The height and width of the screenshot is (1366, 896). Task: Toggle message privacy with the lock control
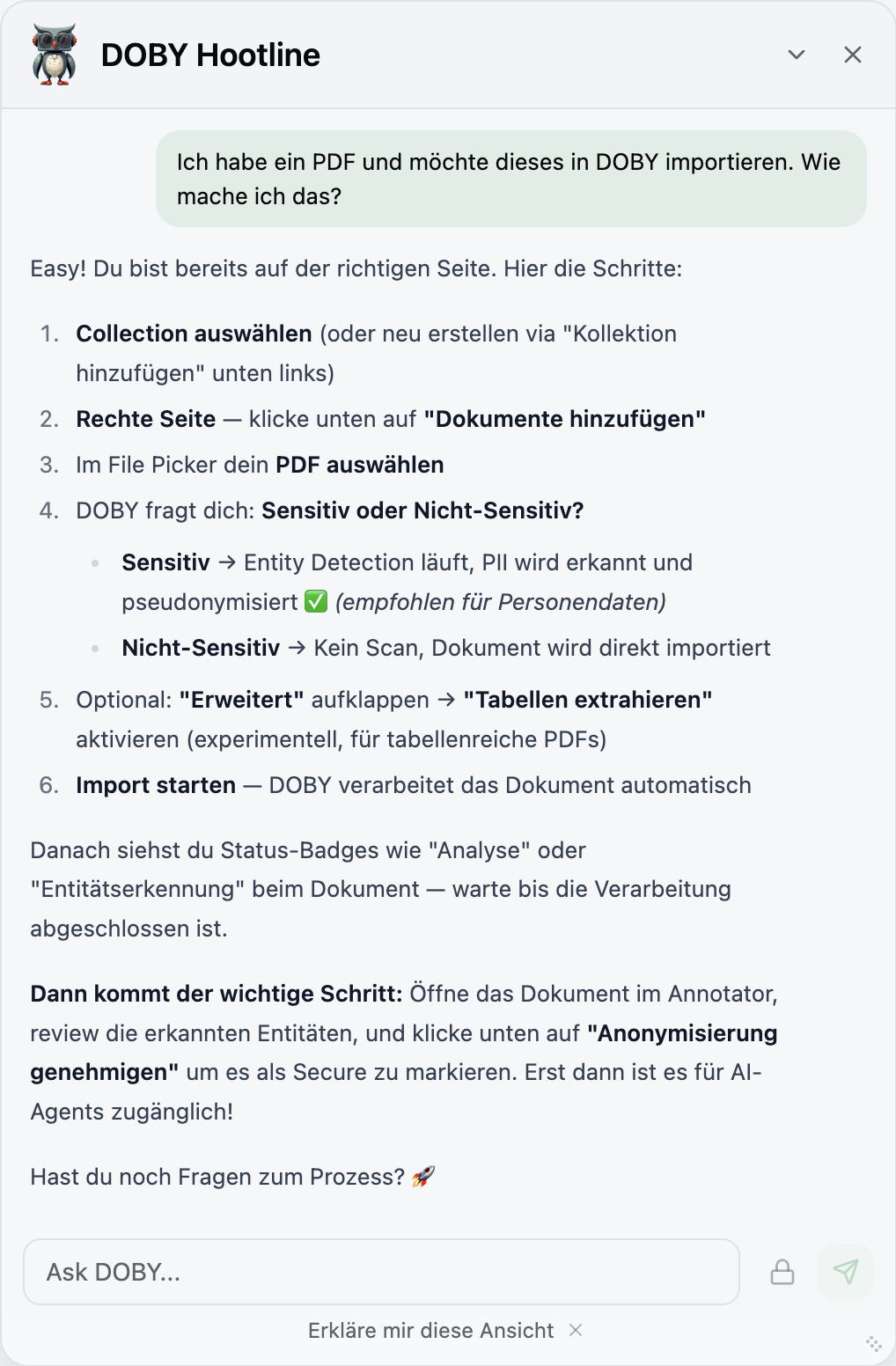click(783, 1271)
